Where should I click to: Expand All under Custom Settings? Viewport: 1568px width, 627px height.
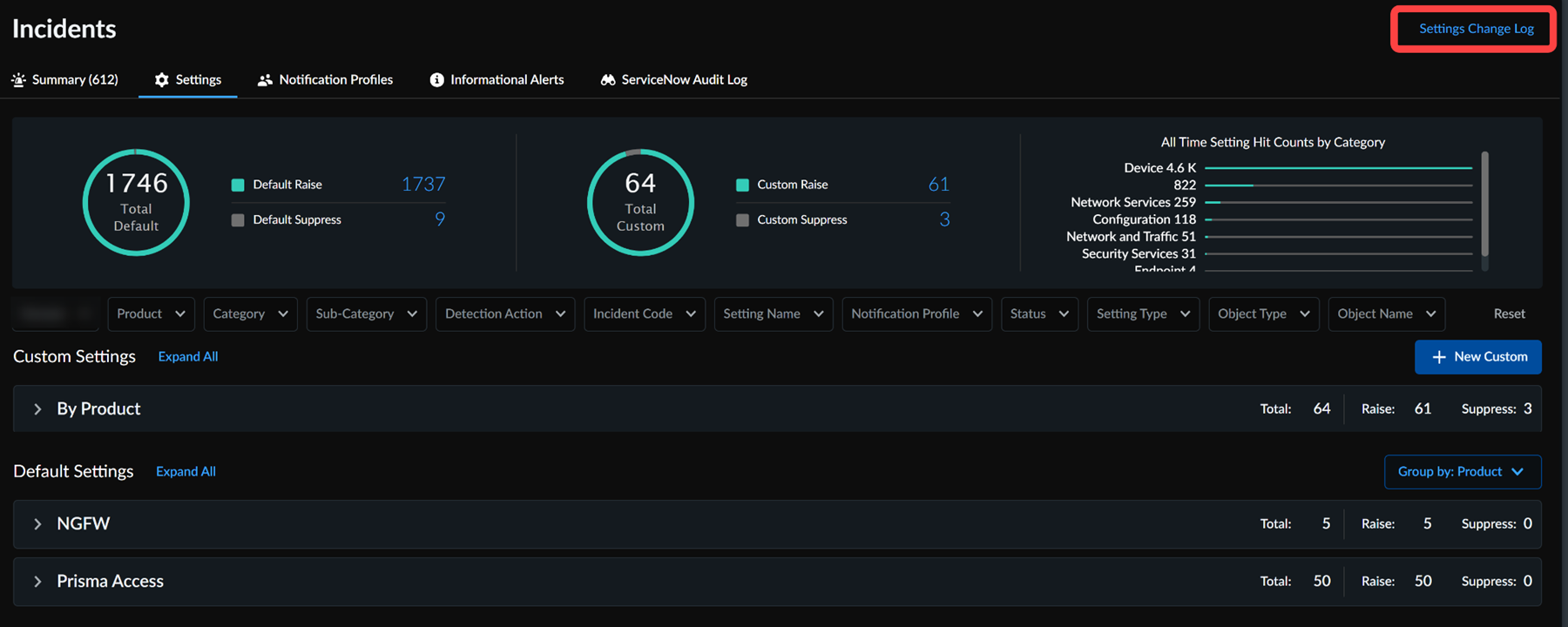click(x=188, y=356)
